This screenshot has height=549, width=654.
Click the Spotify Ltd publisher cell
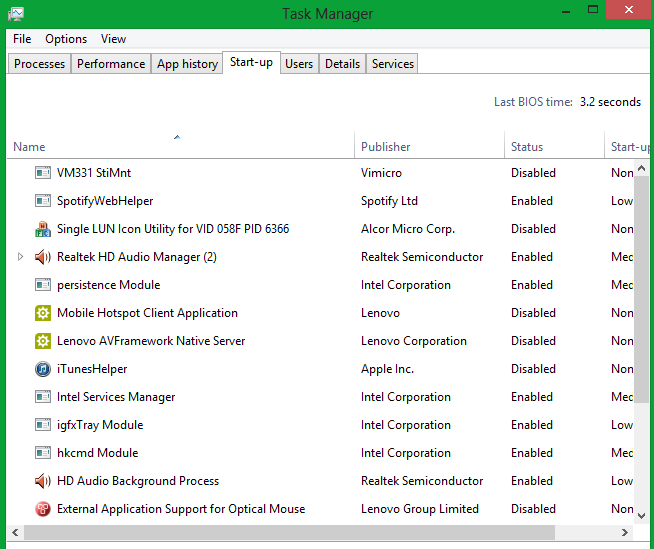tap(389, 201)
